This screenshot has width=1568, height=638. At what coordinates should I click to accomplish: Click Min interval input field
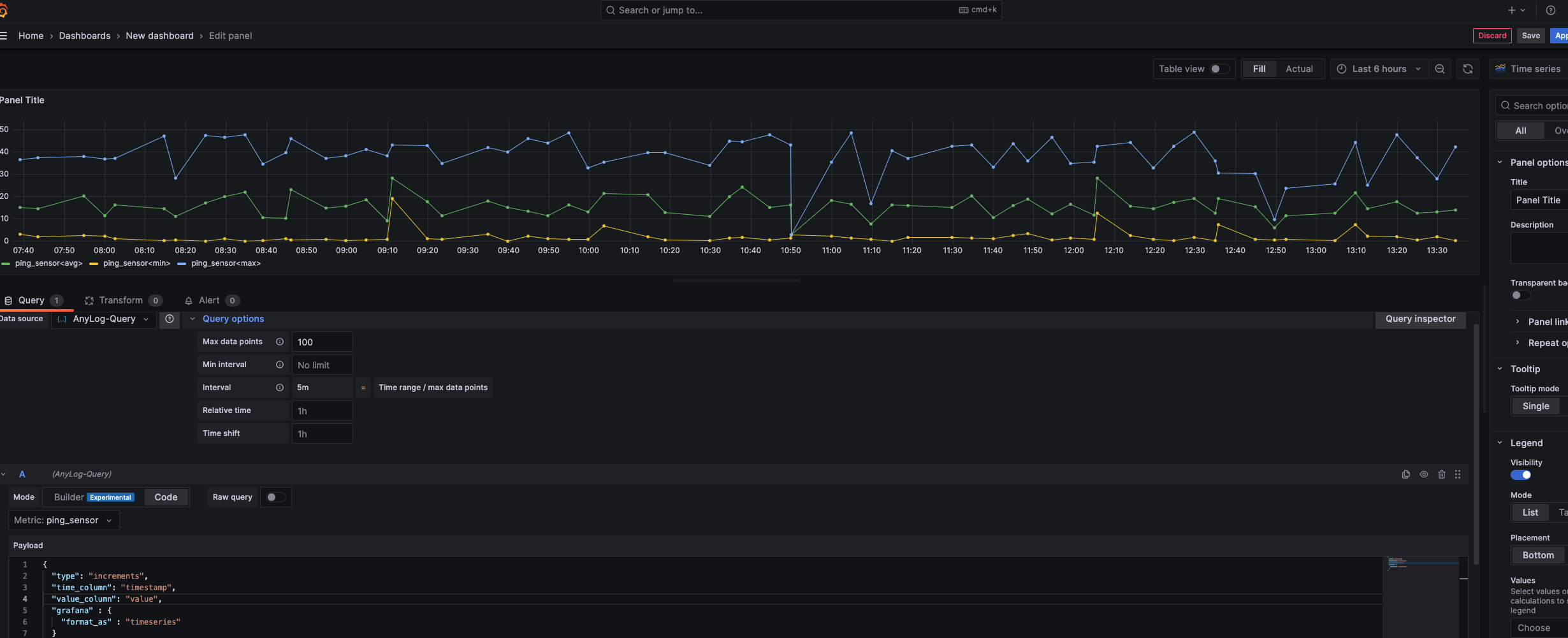click(x=322, y=365)
